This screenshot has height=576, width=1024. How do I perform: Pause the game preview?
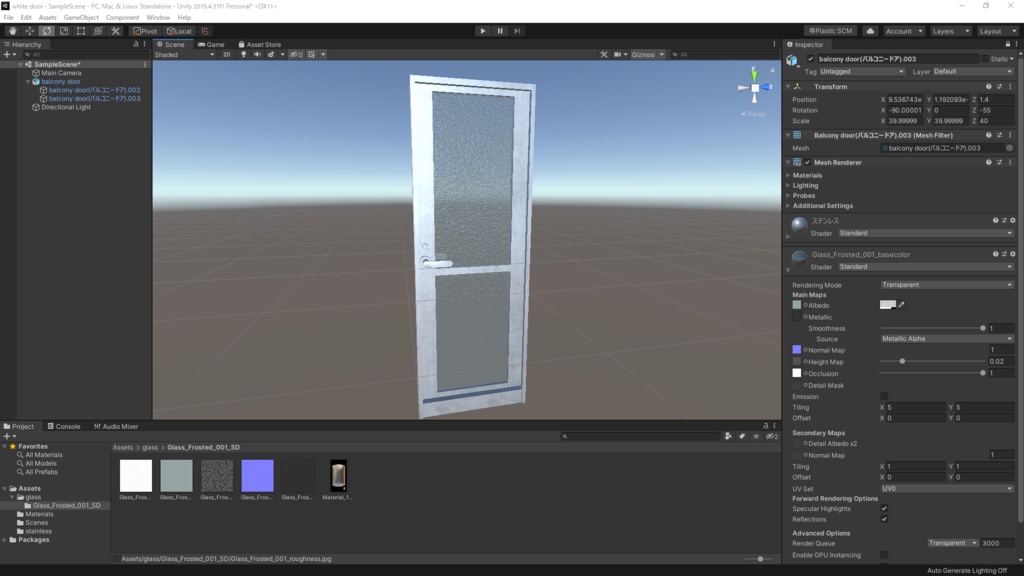tap(500, 31)
